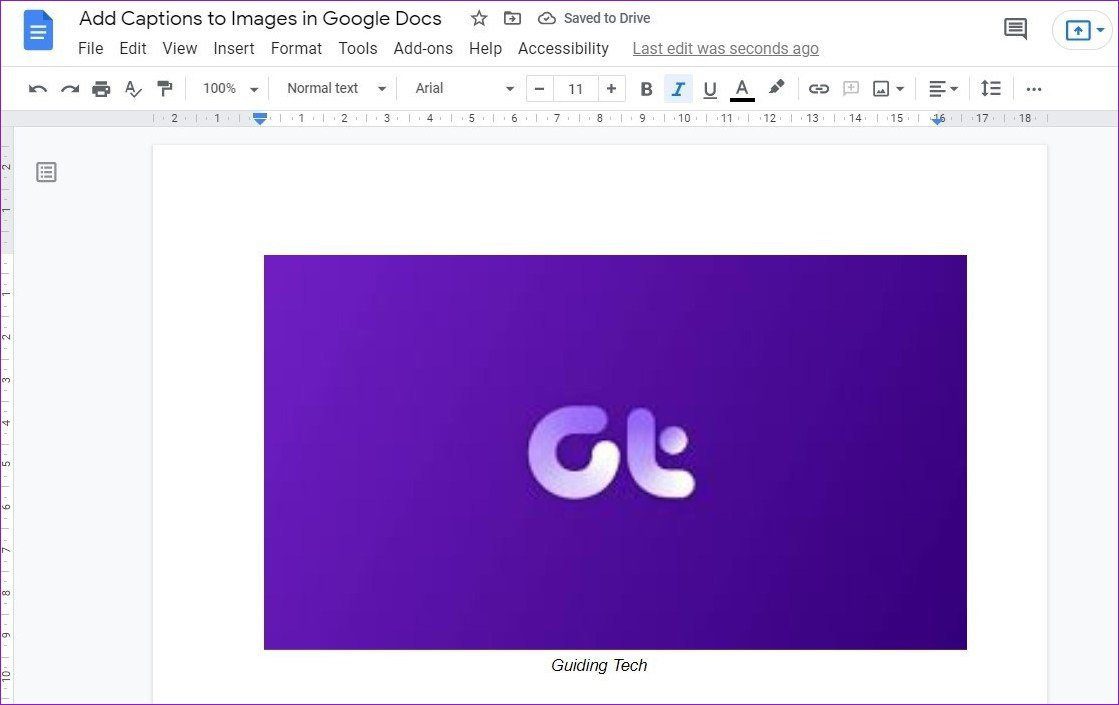This screenshot has width=1119, height=705.
Task: Toggle underline formatting
Action: click(710, 89)
